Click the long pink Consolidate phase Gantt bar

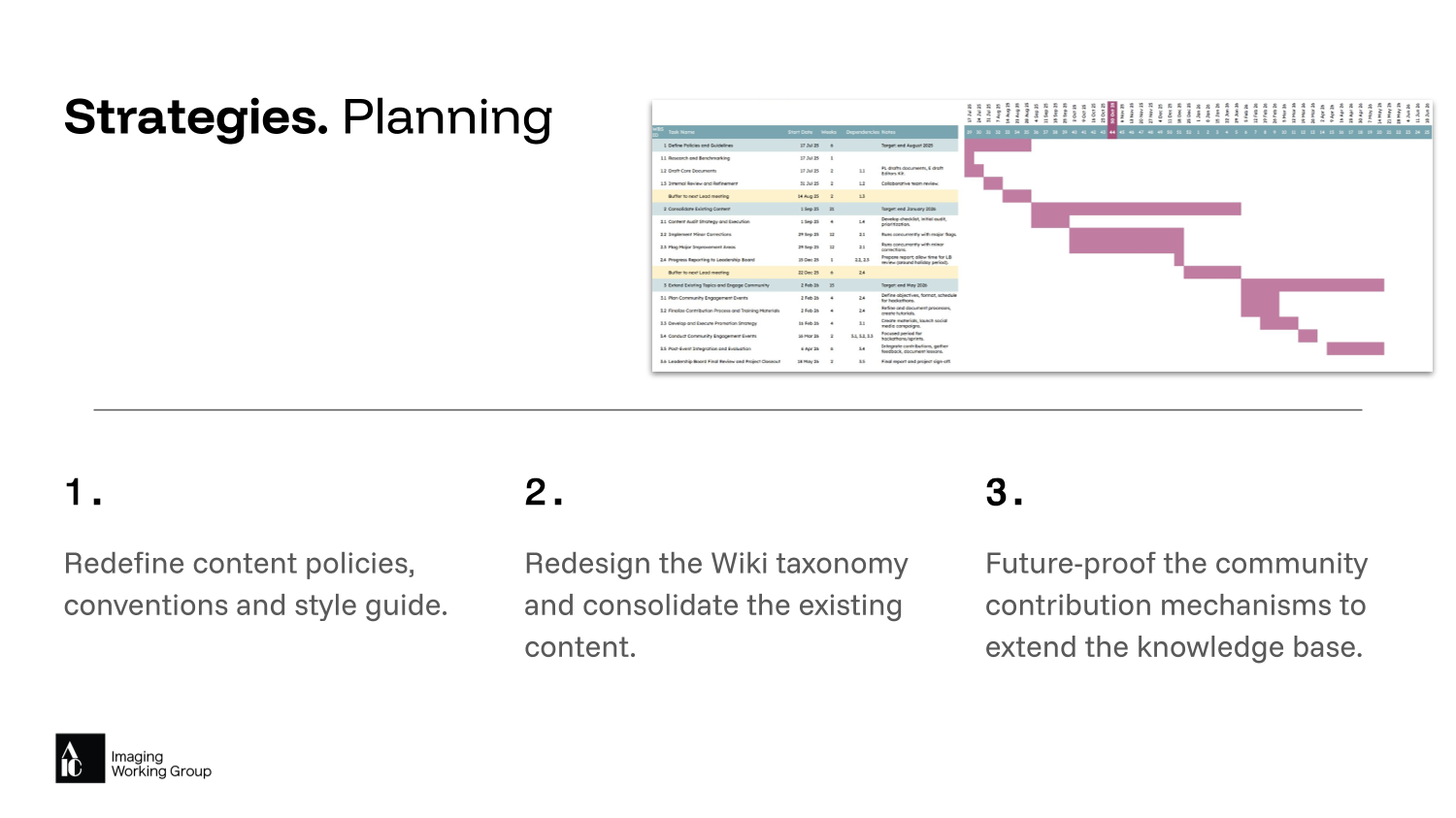(x=1136, y=209)
